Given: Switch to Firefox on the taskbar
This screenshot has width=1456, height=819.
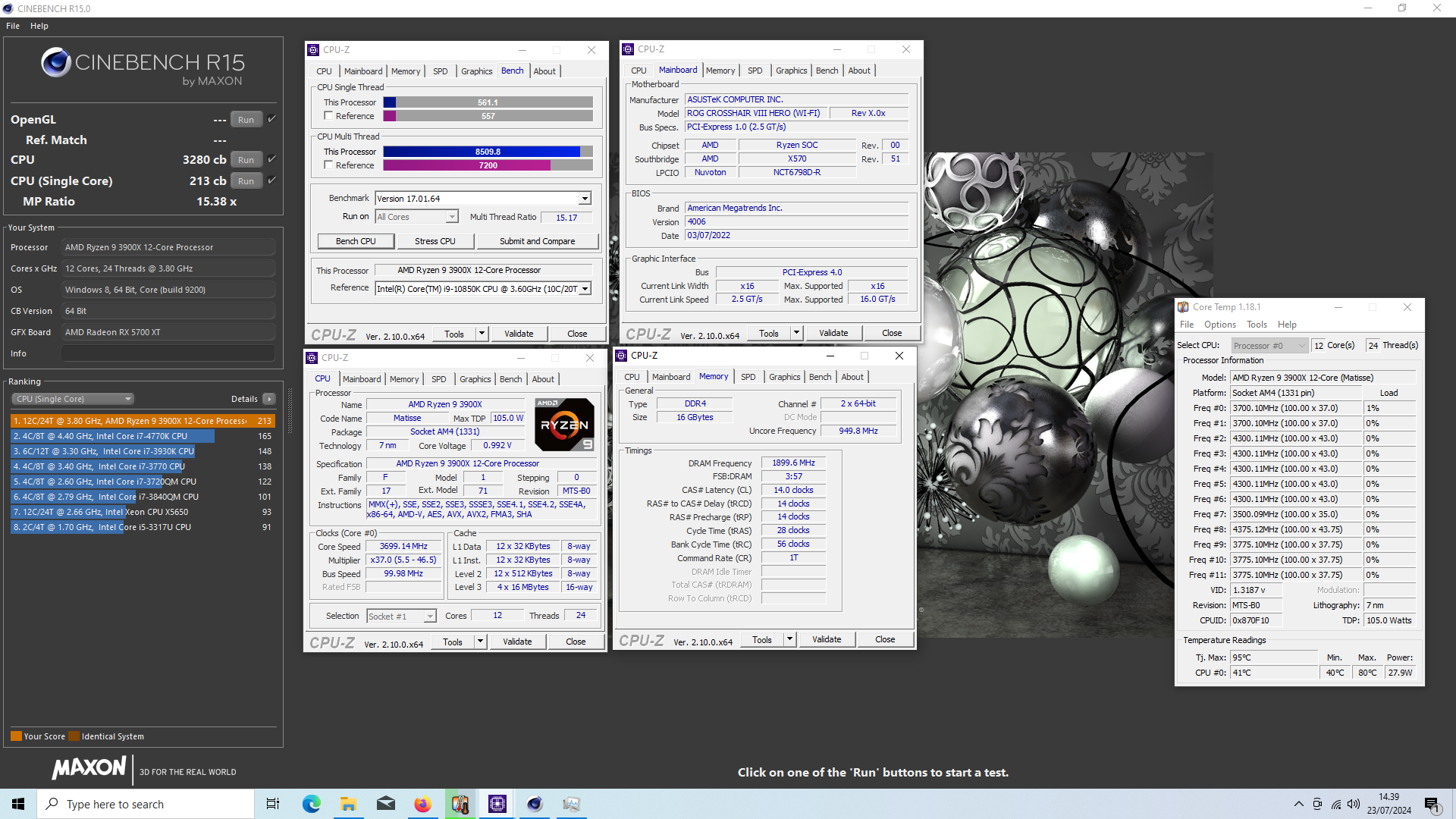Looking at the screenshot, I should coord(422,804).
